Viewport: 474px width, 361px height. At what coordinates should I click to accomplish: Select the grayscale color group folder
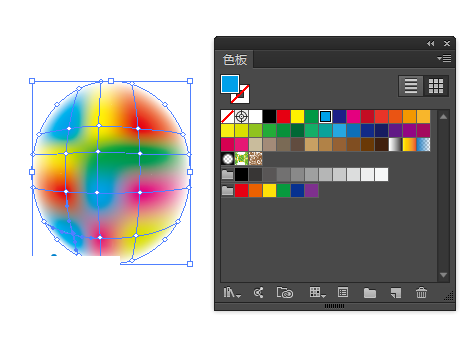pos(227,174)
